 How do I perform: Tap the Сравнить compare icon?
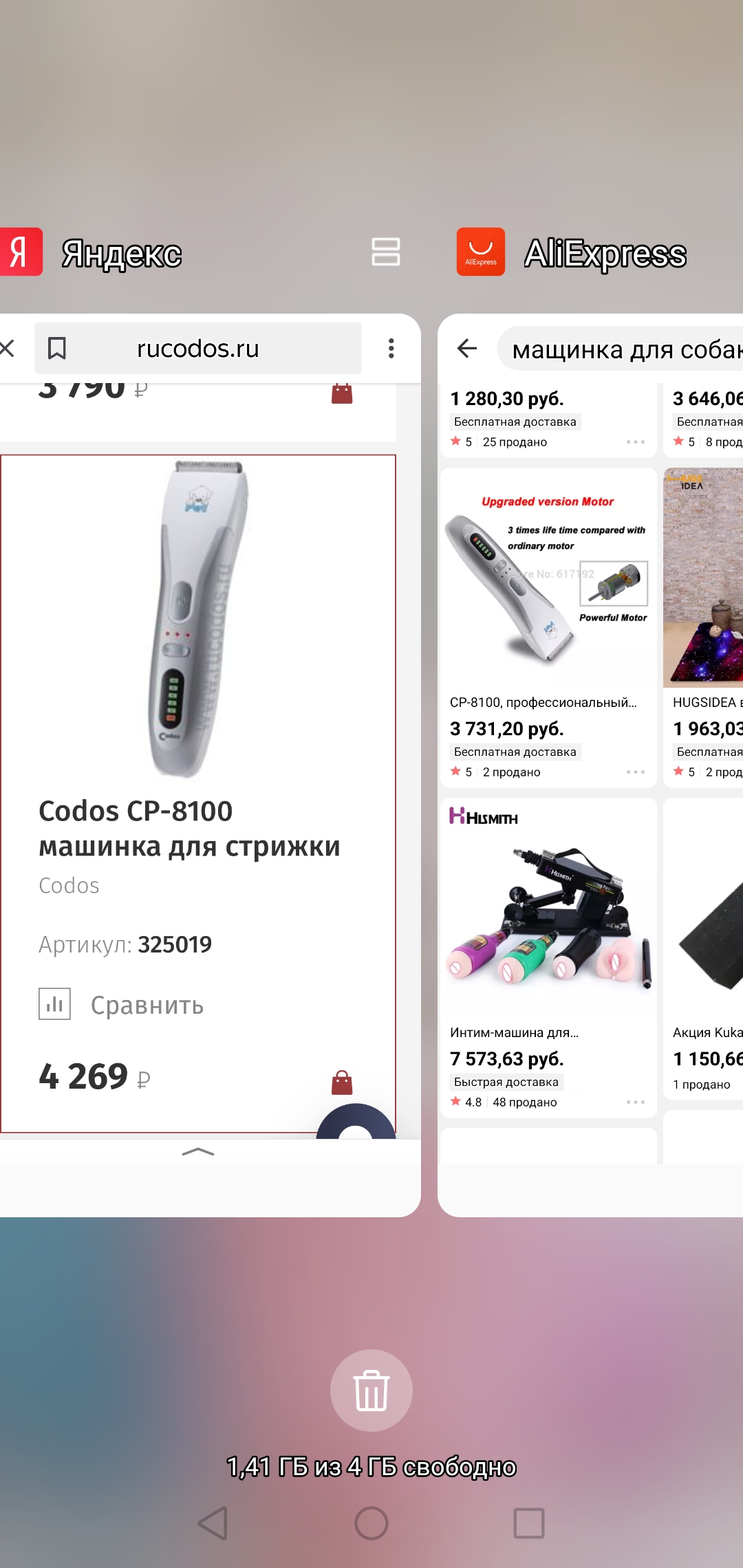[x=54, y=1003]
